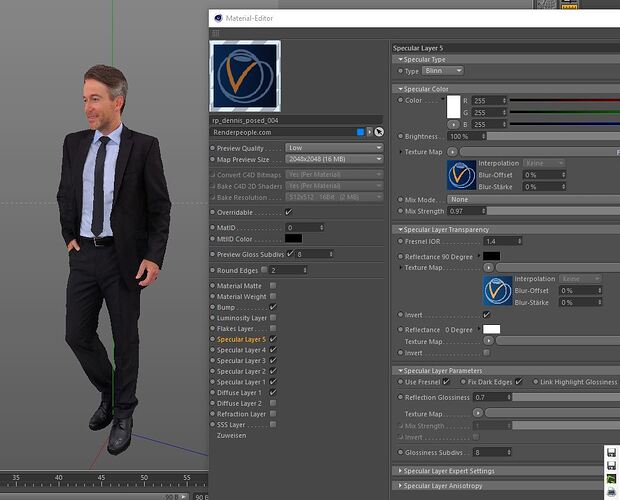Select the Refraction Layer channel

click(x=241, y=414)
